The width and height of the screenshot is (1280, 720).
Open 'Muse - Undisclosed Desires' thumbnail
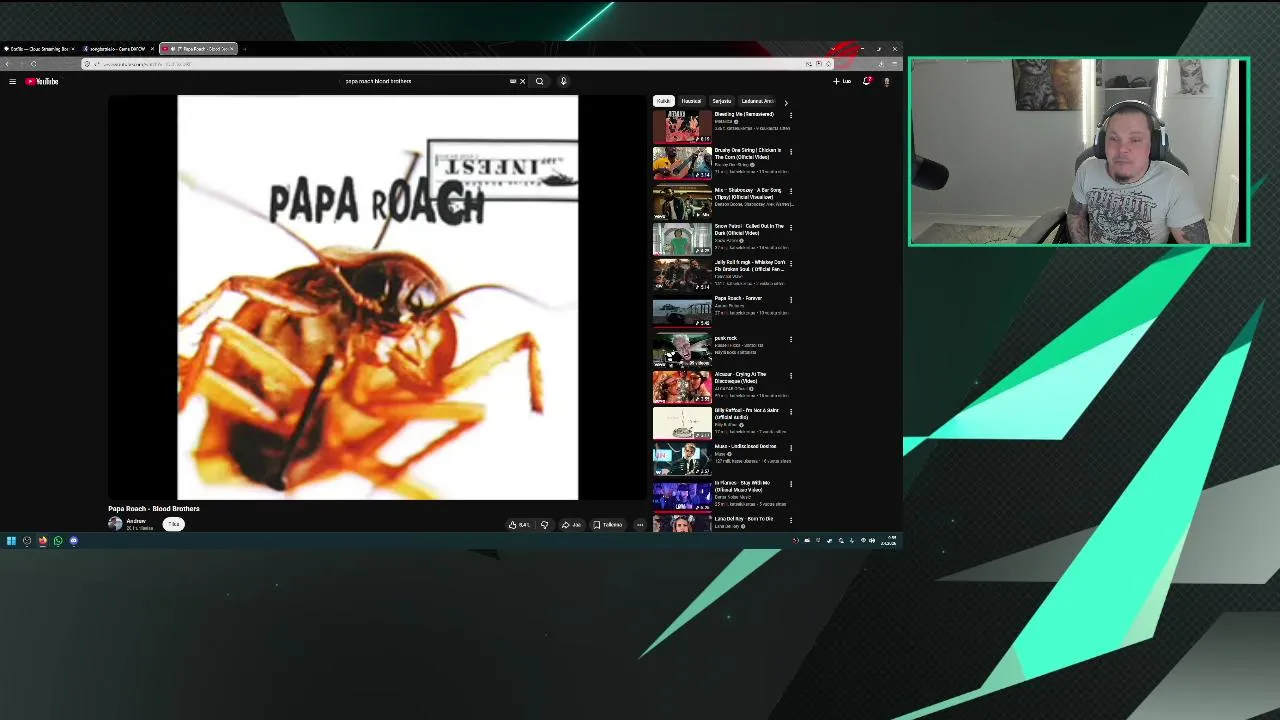tap(682, 459)
